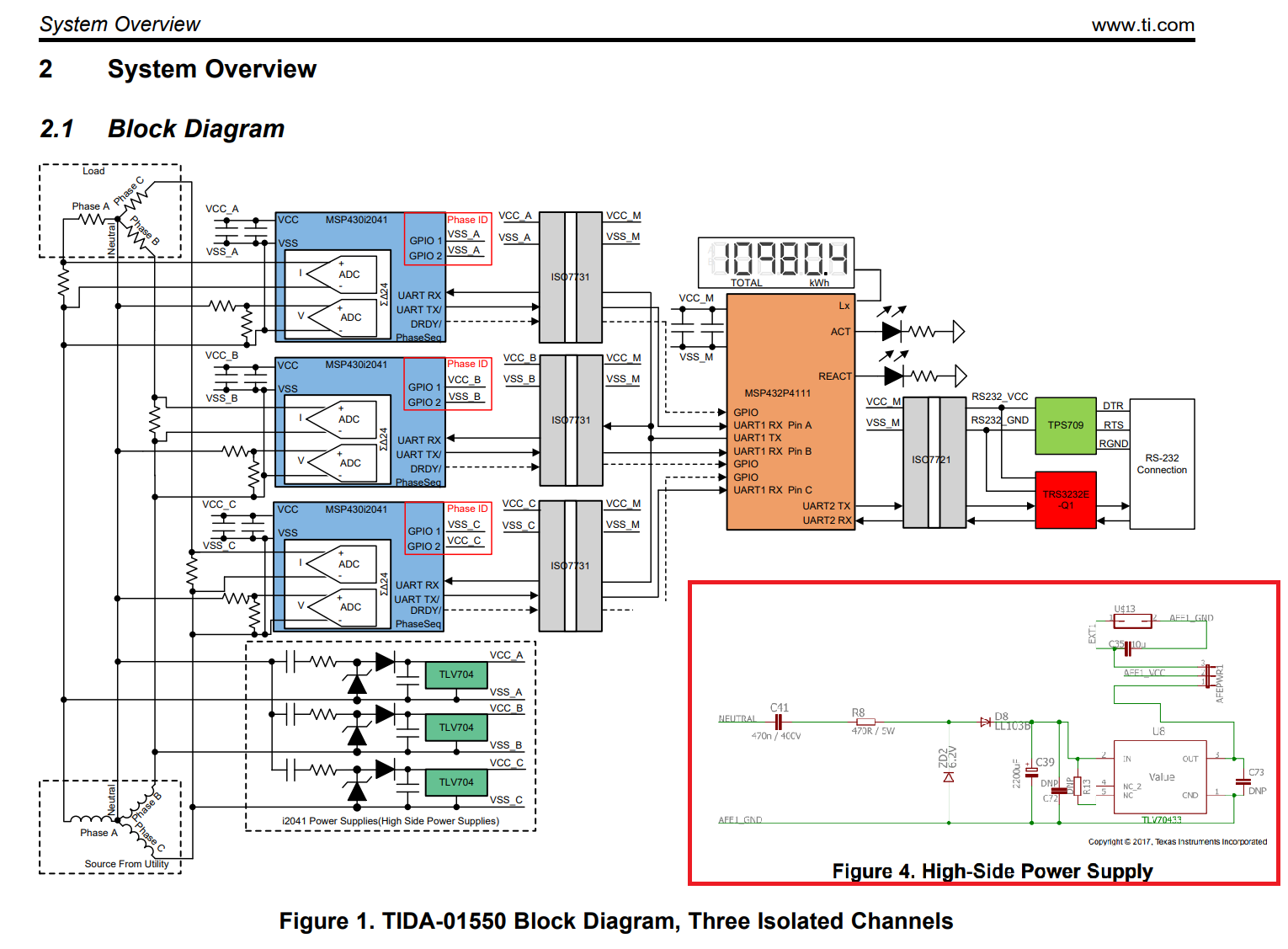The width and height of the screenshot is (1288, 949).
Task: Click the NEUTRAL net label in the schematic
Action: click(x=737, y=719)
